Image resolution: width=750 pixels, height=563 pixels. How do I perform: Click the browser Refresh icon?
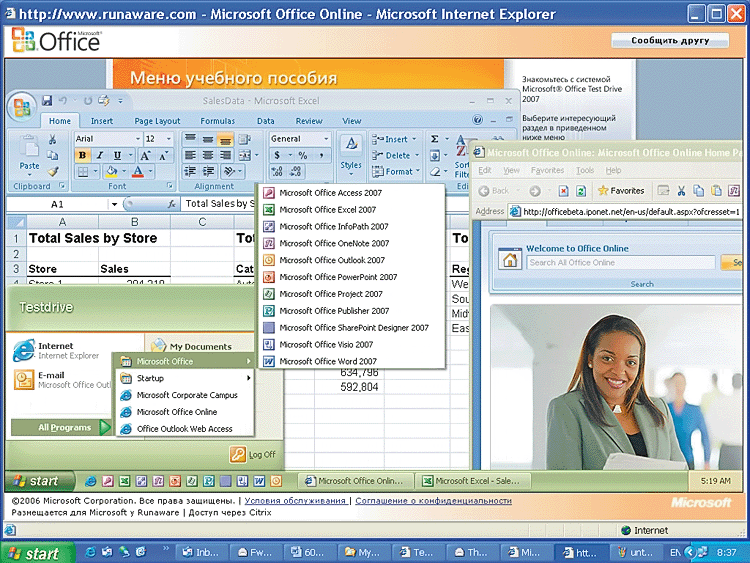click(581, 191)
